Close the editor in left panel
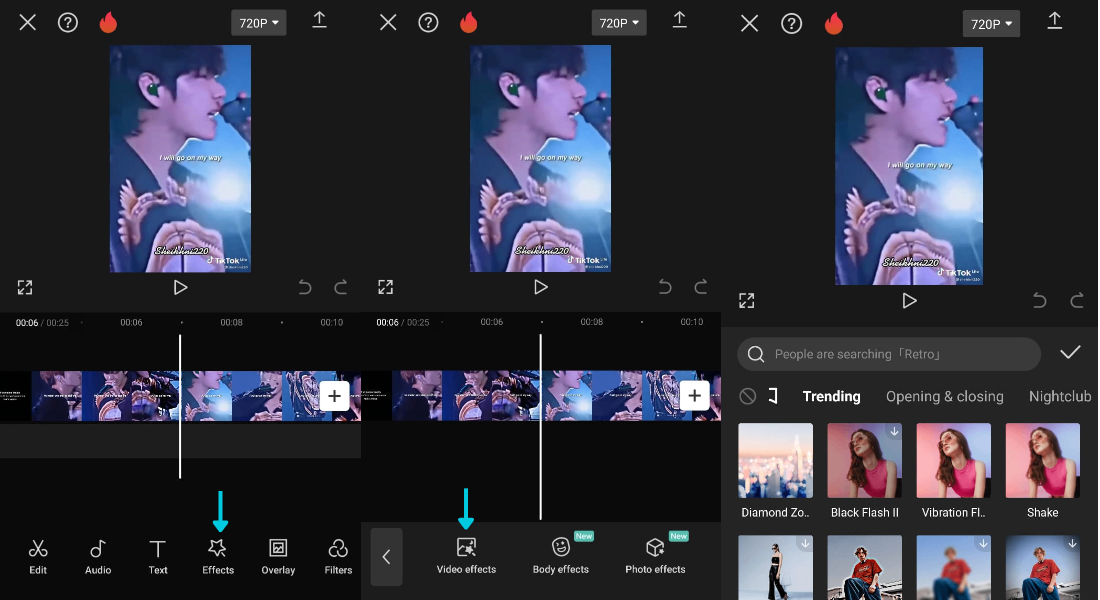The image size is (1100, 600). 27,22
